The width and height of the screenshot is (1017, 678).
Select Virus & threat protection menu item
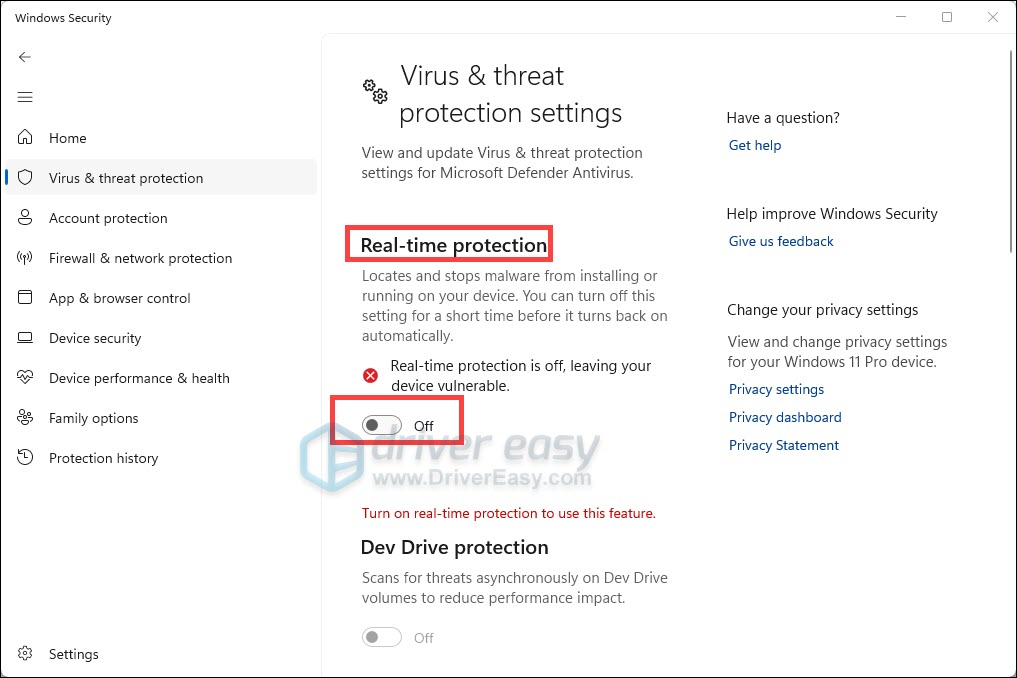(x=126, y=178)
